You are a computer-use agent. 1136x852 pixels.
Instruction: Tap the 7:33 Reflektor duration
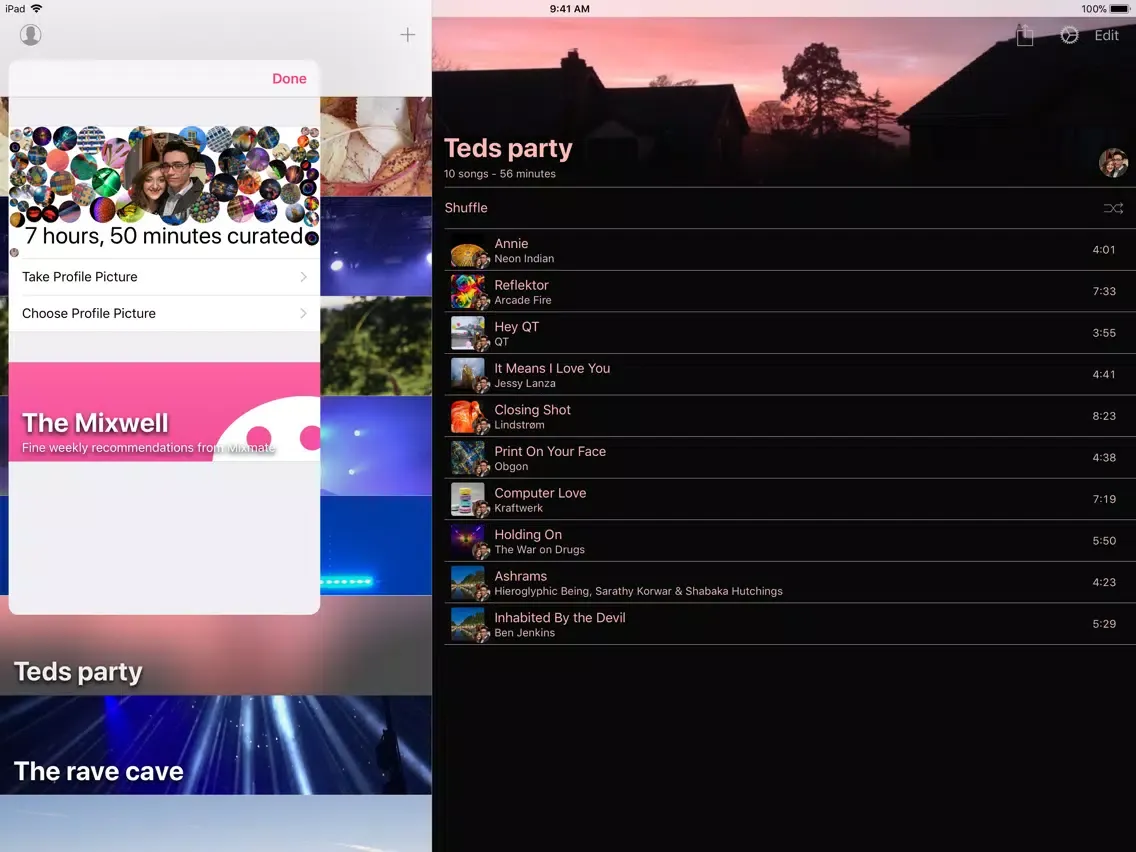1103,291
